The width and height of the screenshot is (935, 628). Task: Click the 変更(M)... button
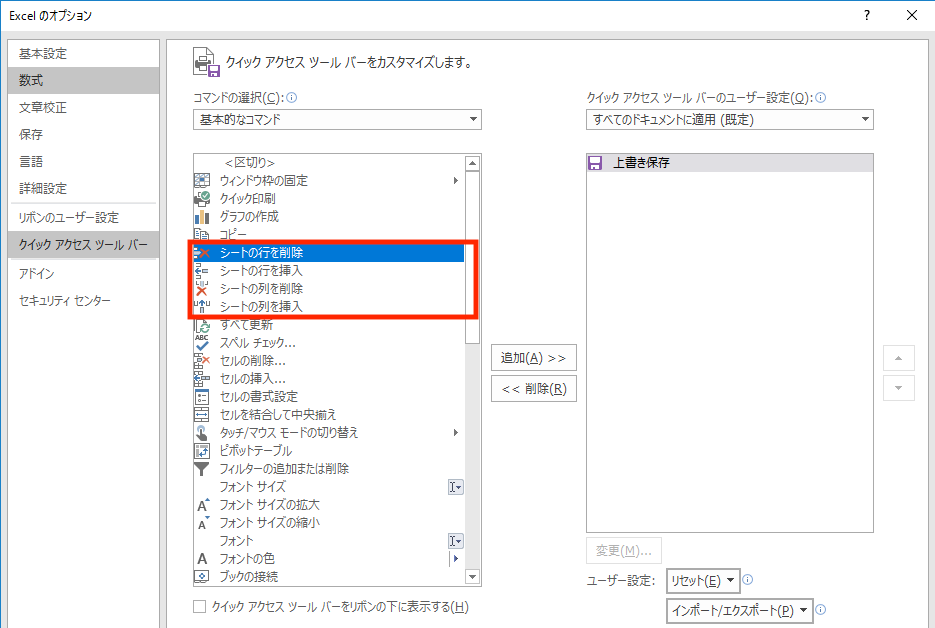click(624, 550)
